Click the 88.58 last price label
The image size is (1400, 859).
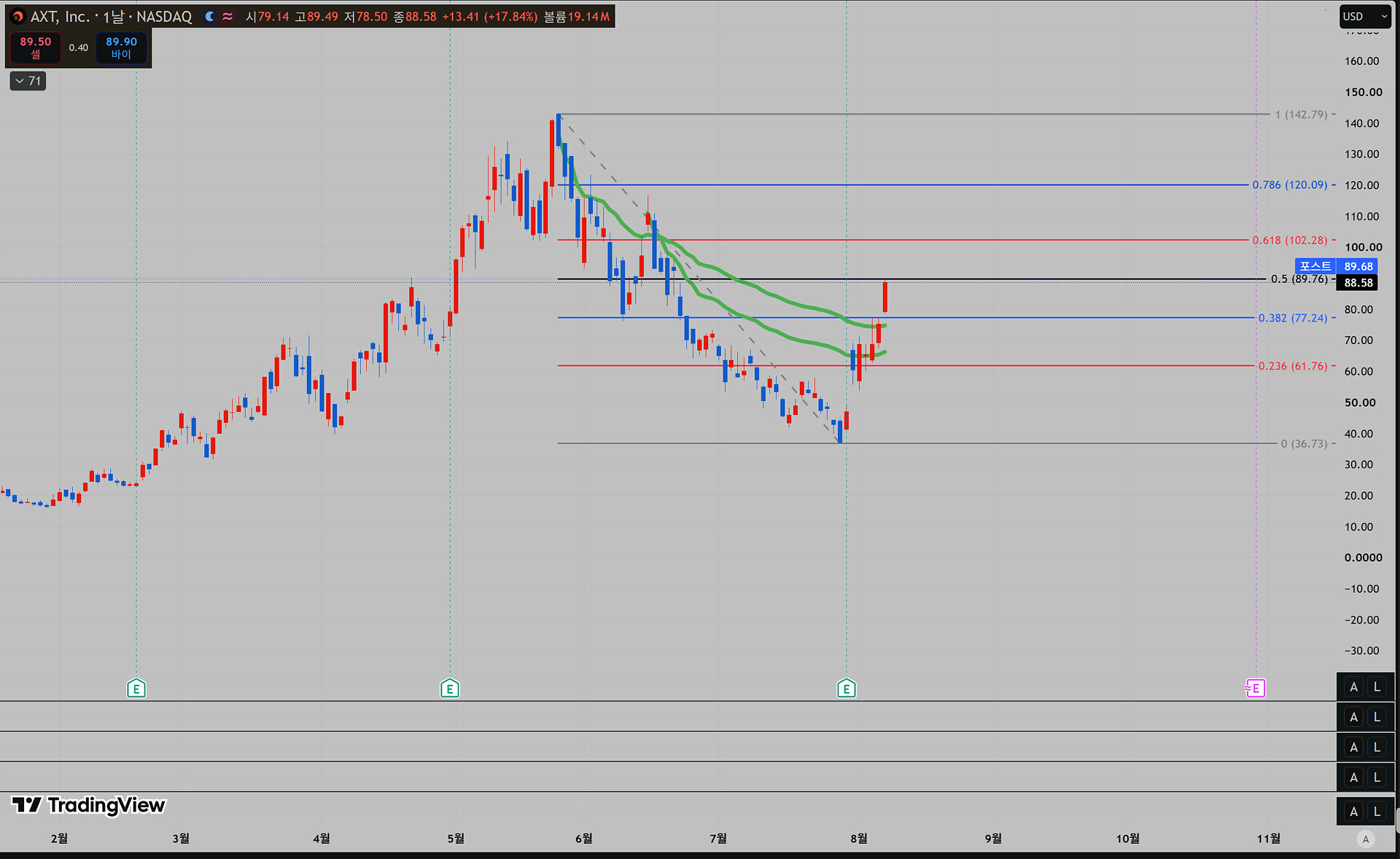tap(1358, 282)
